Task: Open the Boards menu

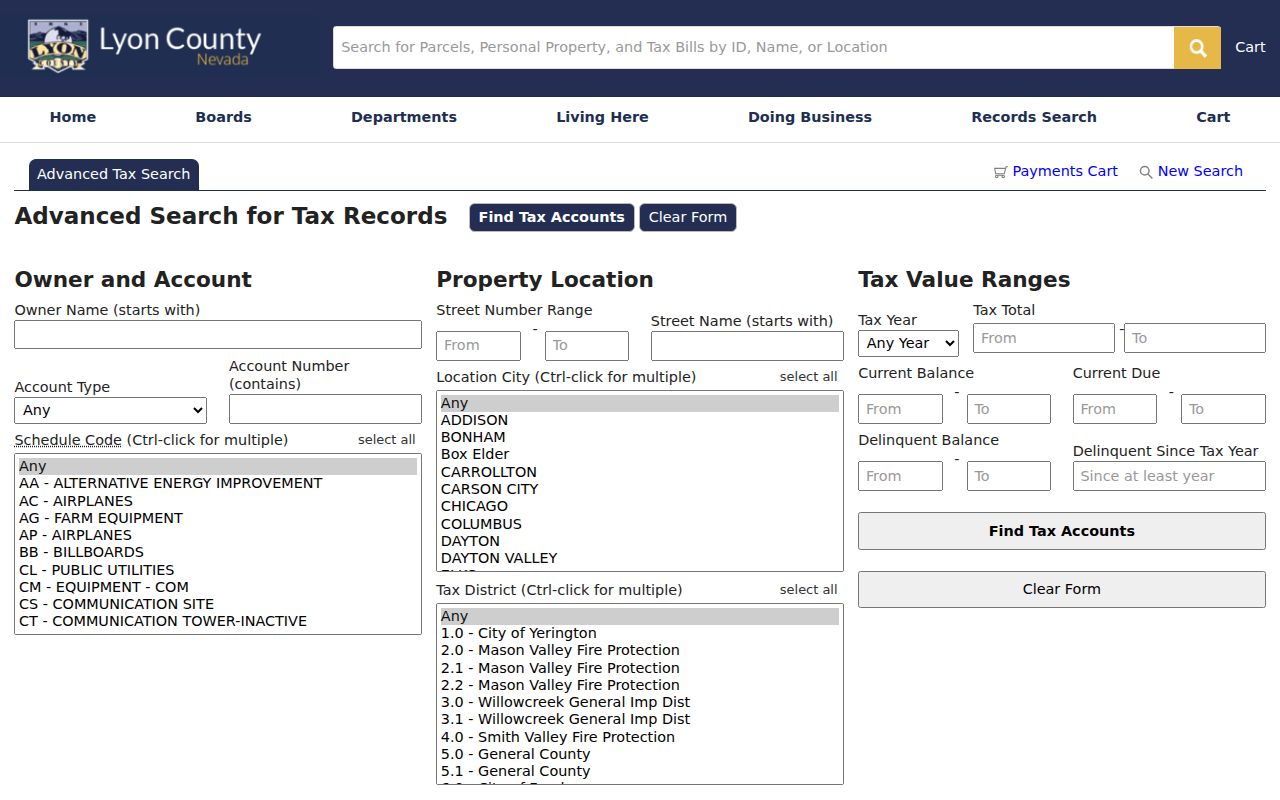Action: pyautogui.click(x=223, y=117)
